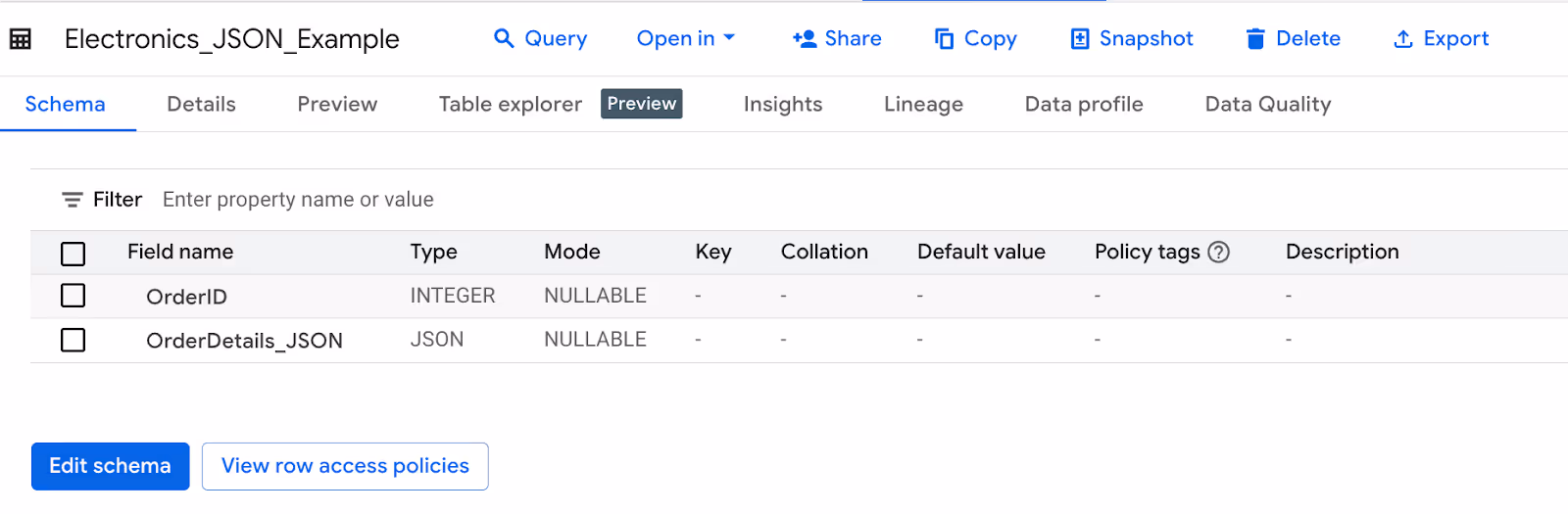
Task: Open the Policy tags help icon
Action: click(x=1218, y=252)
